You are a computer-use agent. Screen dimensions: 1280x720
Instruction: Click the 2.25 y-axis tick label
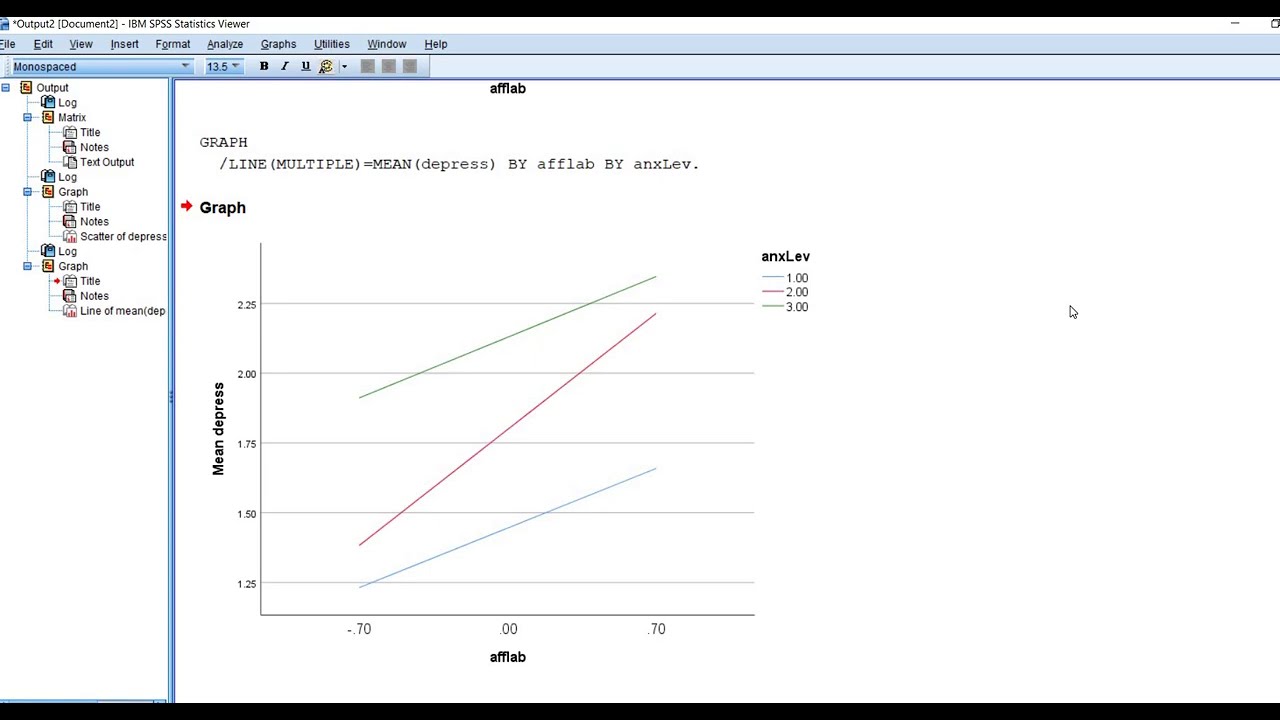click(x=246, y=305)
